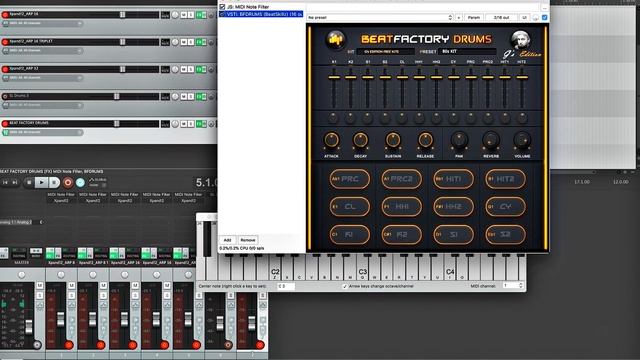
Task: Click the Param button in the FX window
Action: pyautogui.click(x=473, y=18)
